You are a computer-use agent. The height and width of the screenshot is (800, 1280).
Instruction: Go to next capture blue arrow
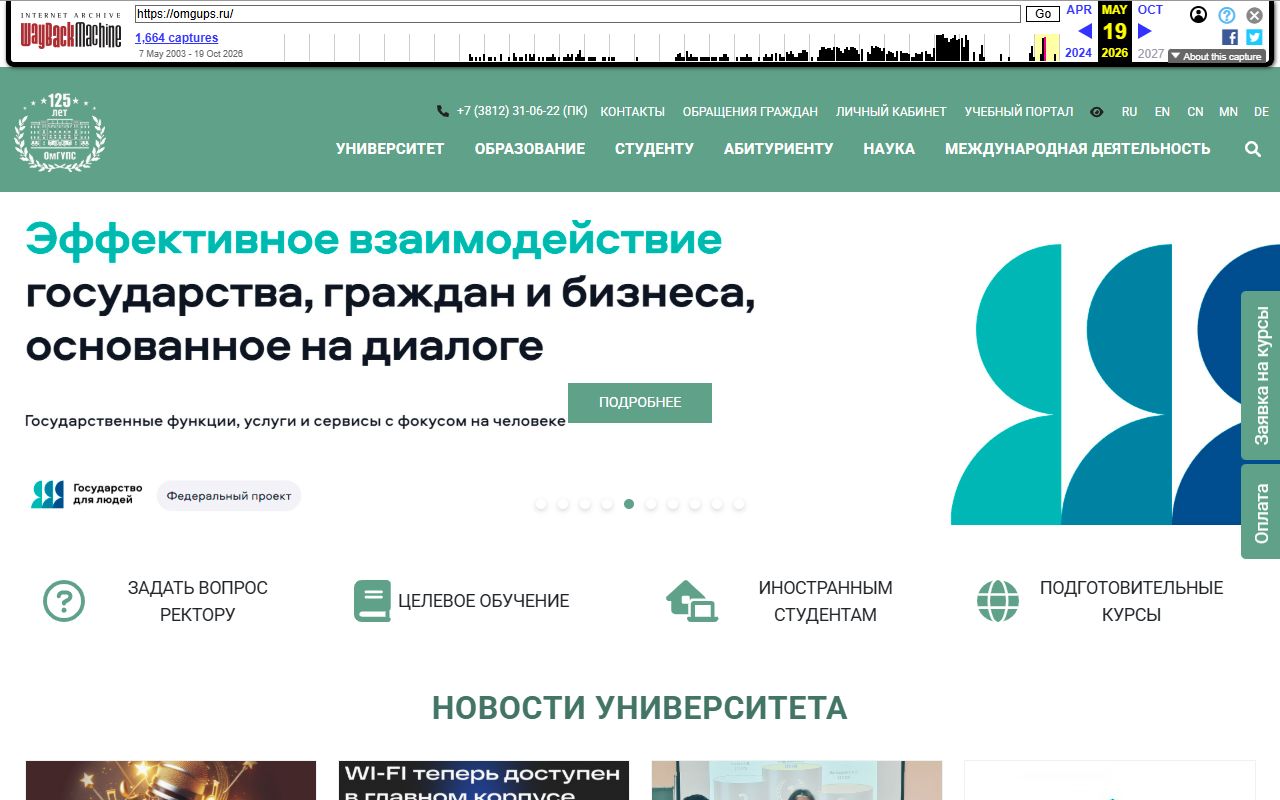[1145, 31]
